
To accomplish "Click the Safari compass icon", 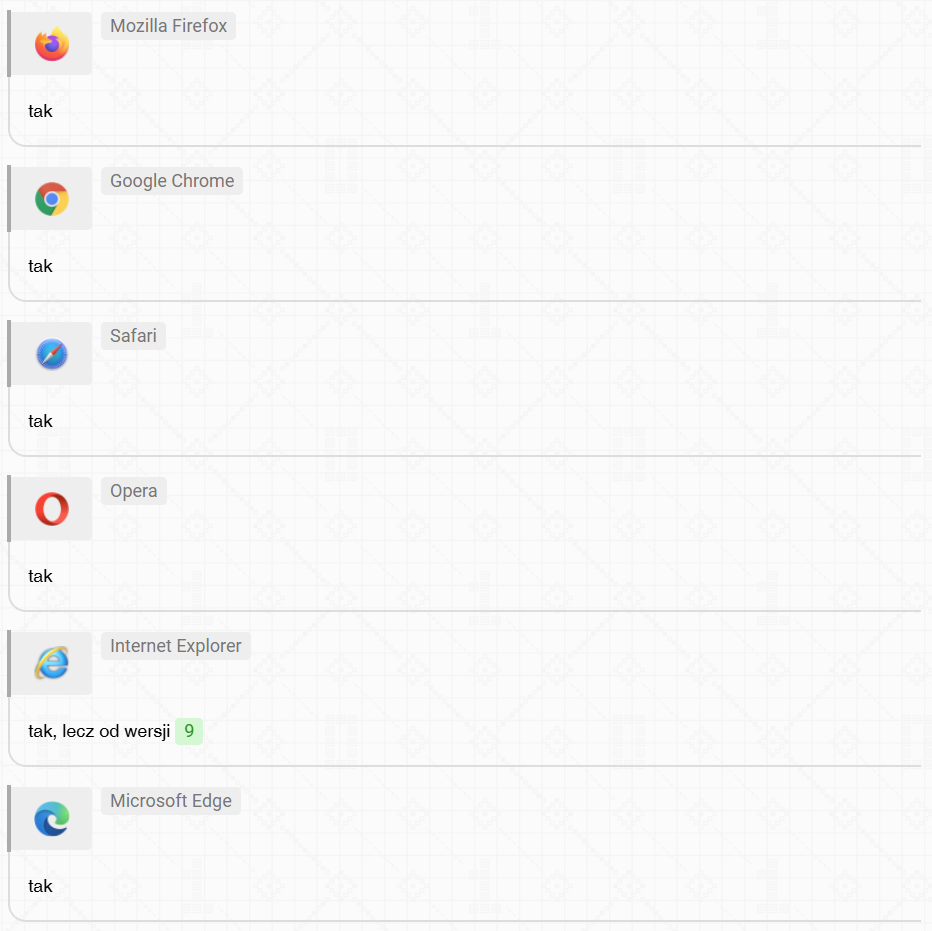I will point(52,354).
